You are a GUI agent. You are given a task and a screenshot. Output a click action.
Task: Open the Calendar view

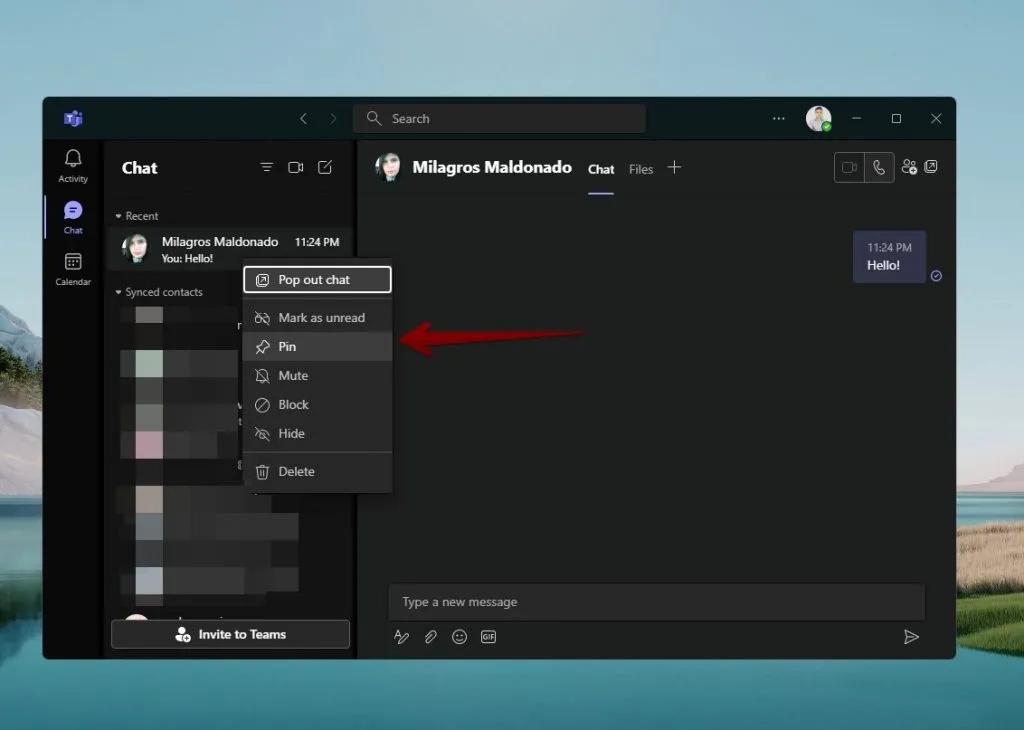coord(72,265)
